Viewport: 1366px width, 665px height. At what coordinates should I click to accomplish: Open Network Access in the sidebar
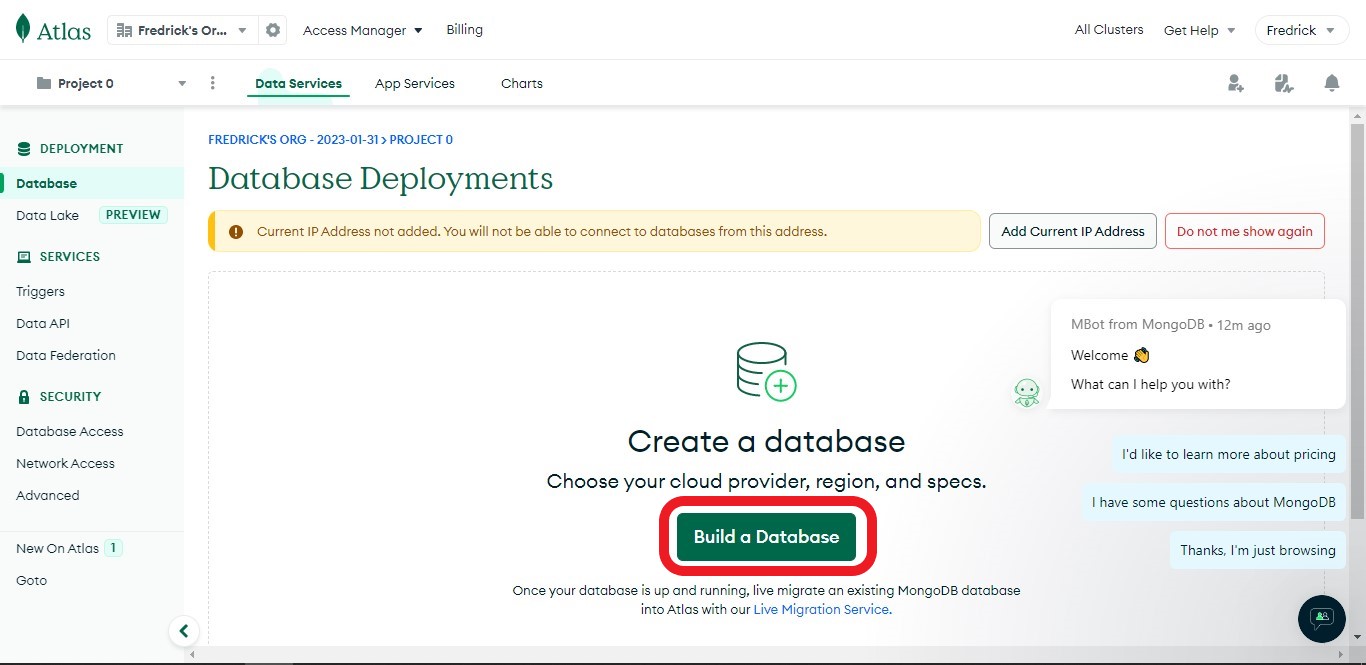pyautogui.click(x=65, y=464)
